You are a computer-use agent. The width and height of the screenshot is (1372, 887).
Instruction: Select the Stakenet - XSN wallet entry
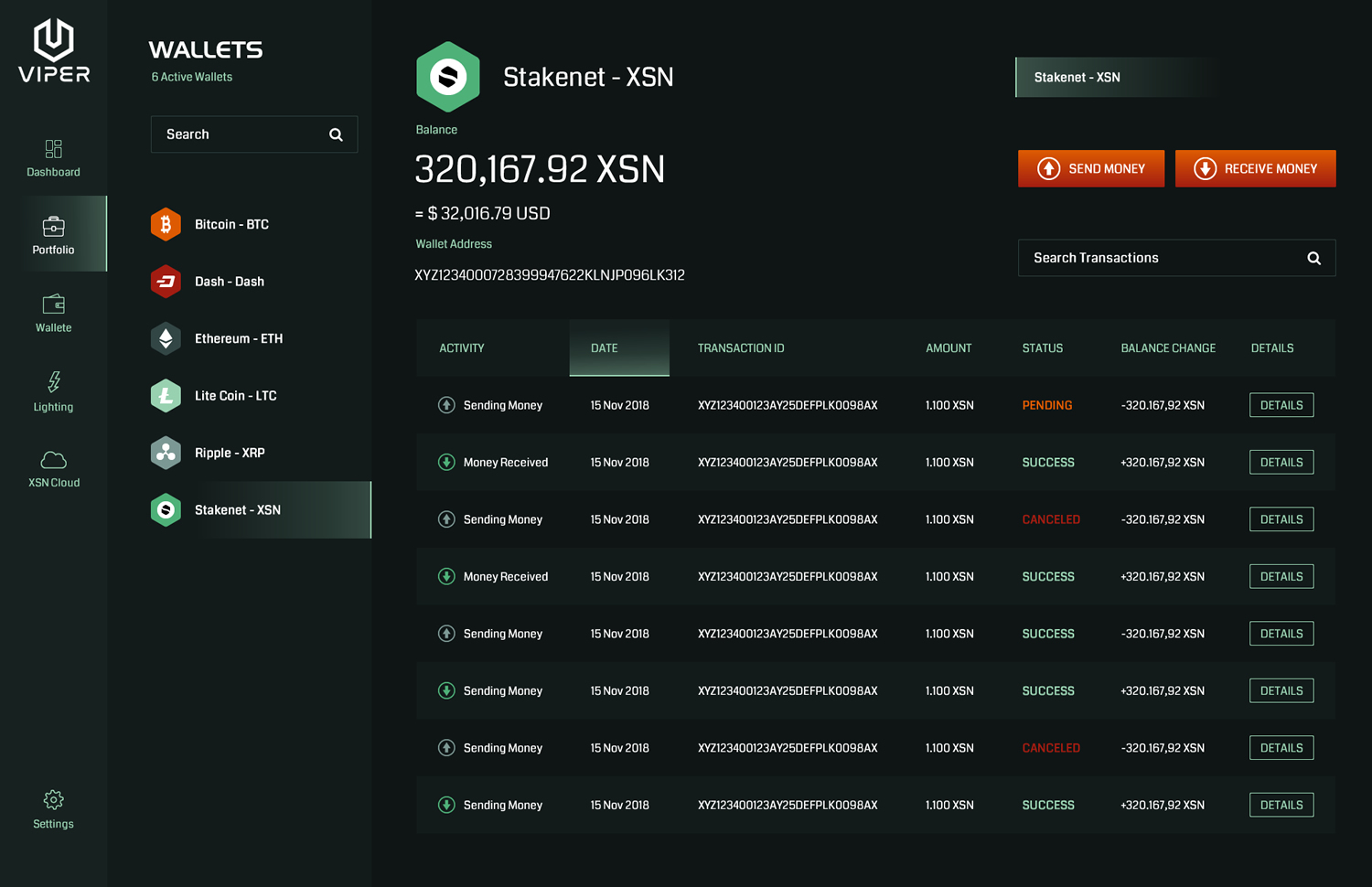(260, 510)
